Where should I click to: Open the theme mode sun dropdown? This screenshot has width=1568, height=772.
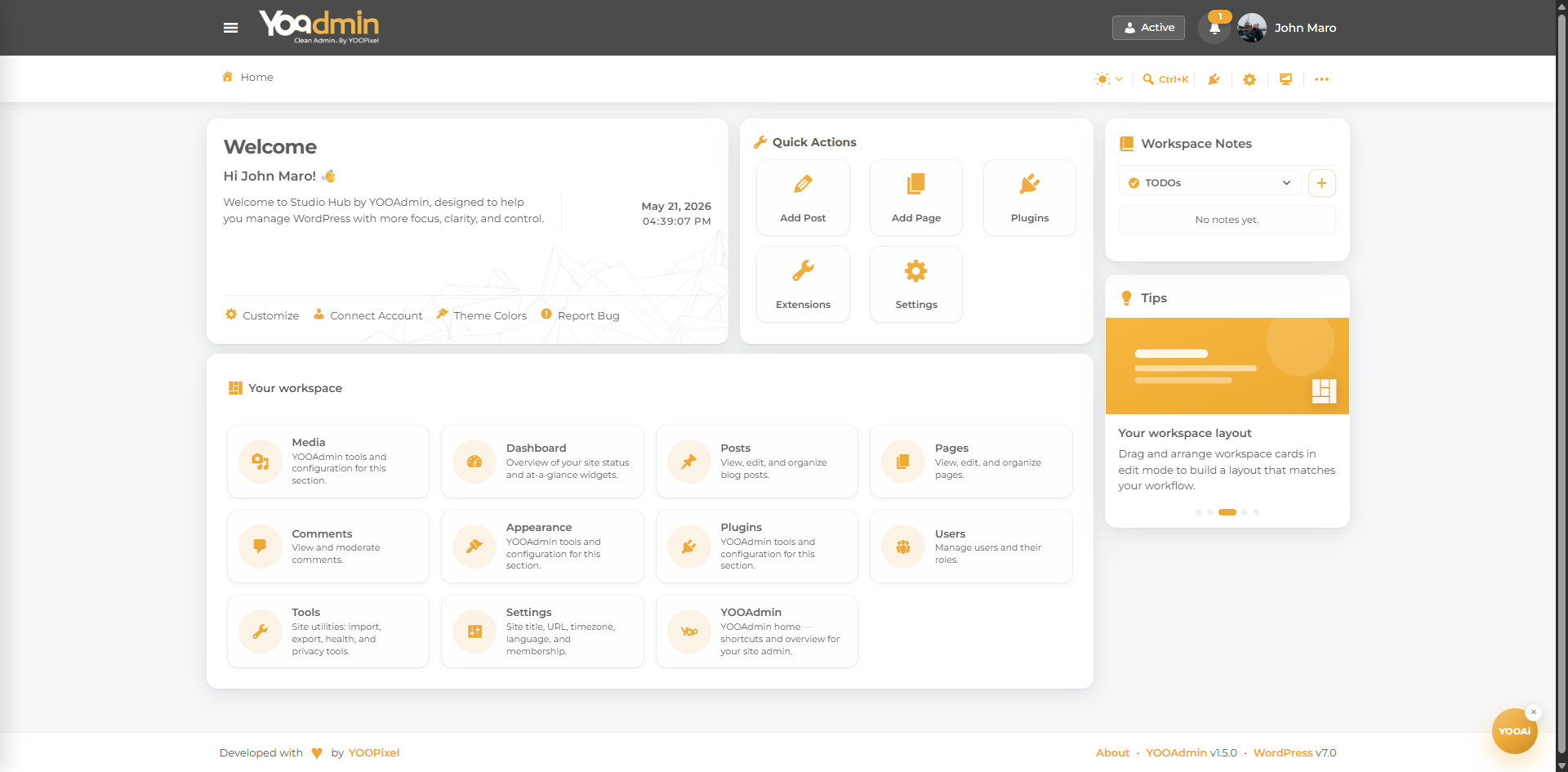pyautogui.click(x=1109, y=79)
